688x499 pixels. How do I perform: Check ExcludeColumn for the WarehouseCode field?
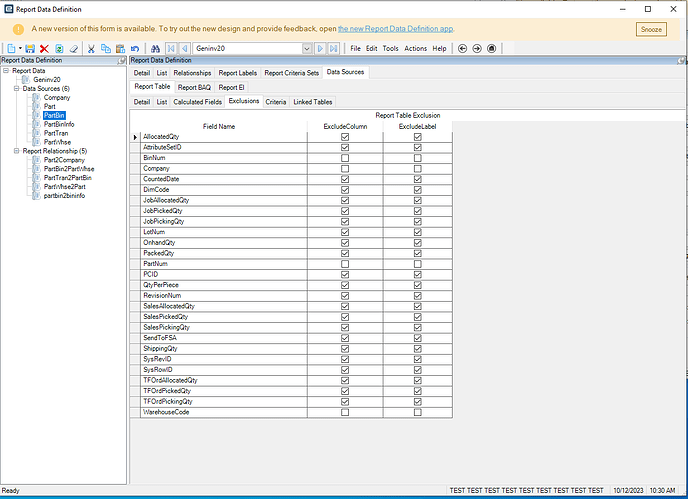click(345, 412)
